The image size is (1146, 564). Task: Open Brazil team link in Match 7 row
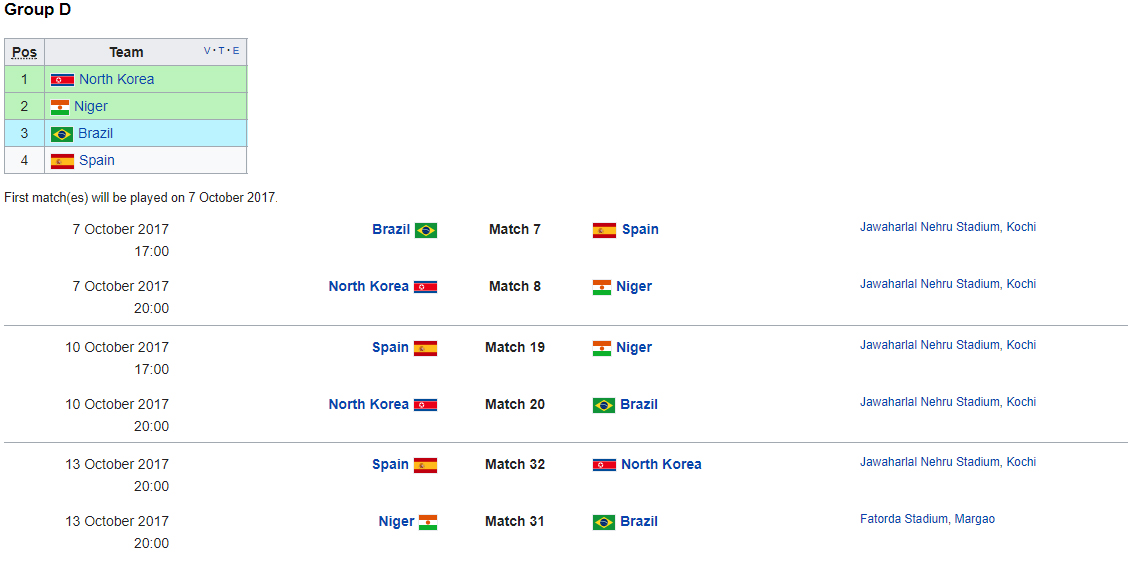(x=391, y=229)
